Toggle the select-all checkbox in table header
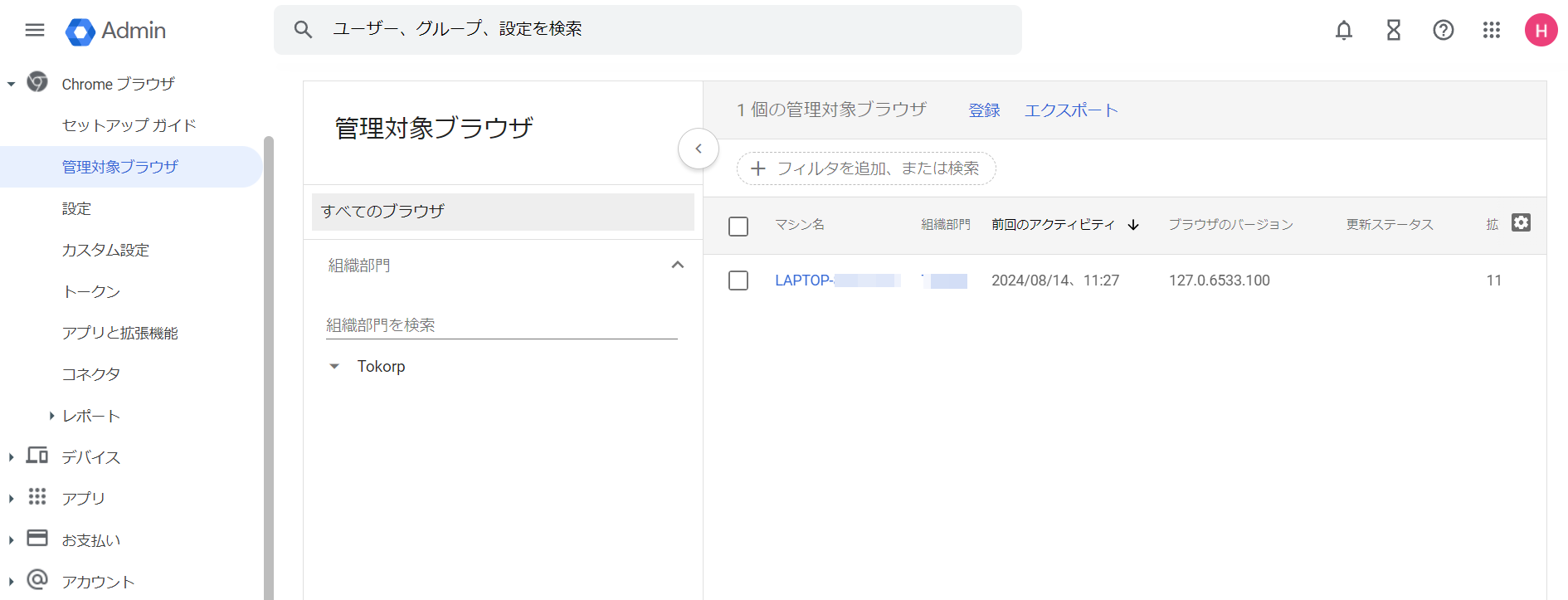Viewport: 1568px width, 600px height. [738, 226]
